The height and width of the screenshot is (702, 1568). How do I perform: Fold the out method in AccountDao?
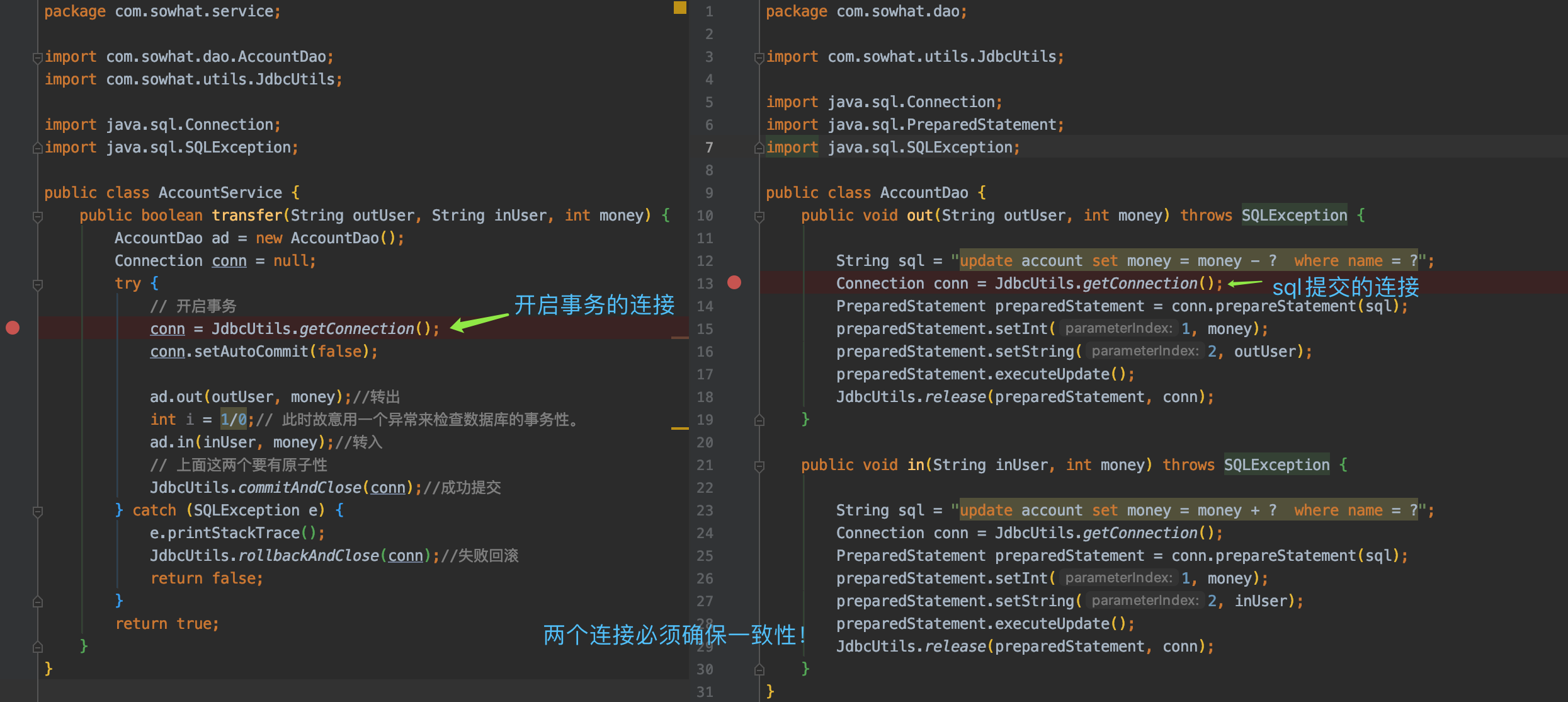pos(759,217)
